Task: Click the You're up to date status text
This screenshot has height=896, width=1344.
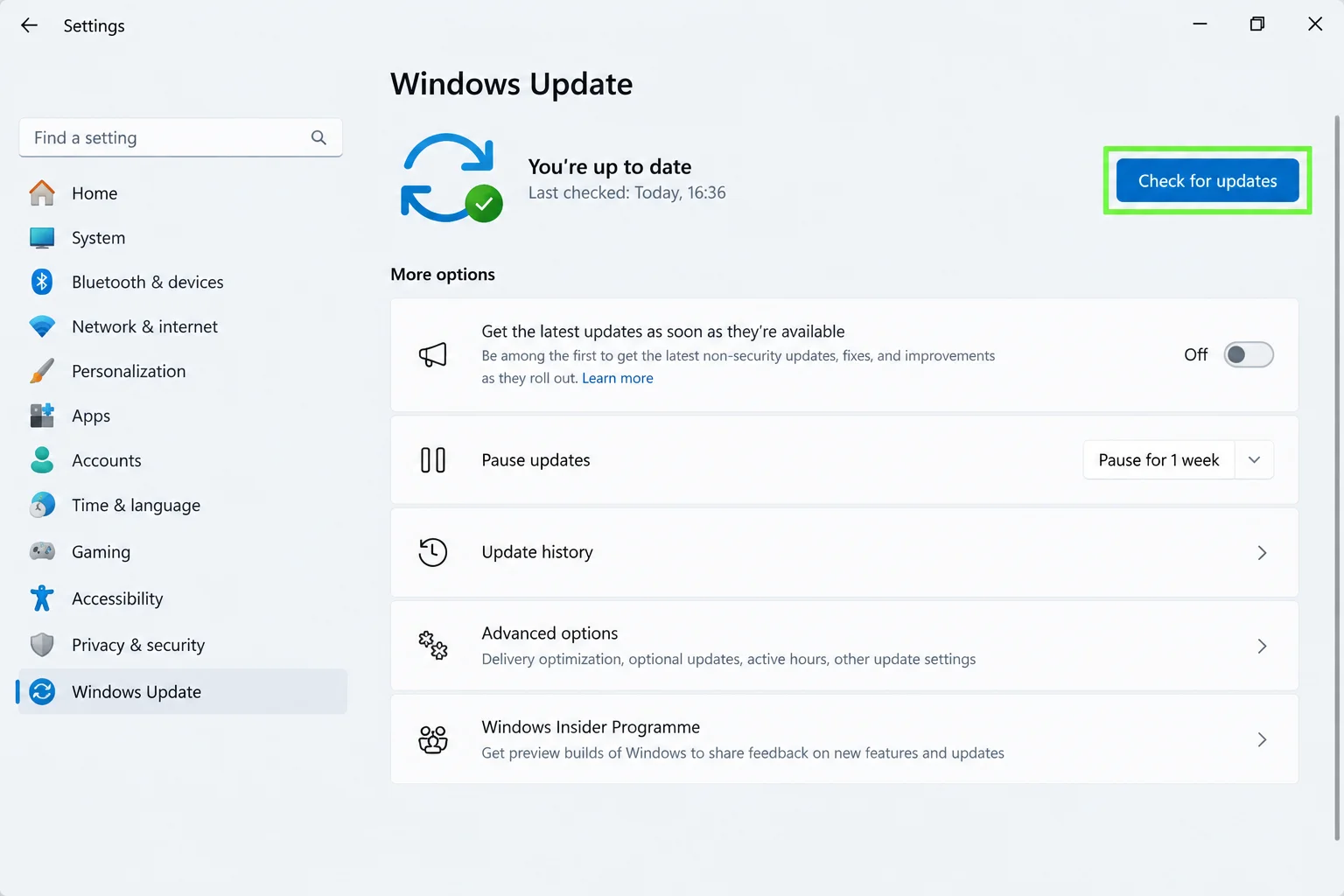Action: (x=610, y=166)
